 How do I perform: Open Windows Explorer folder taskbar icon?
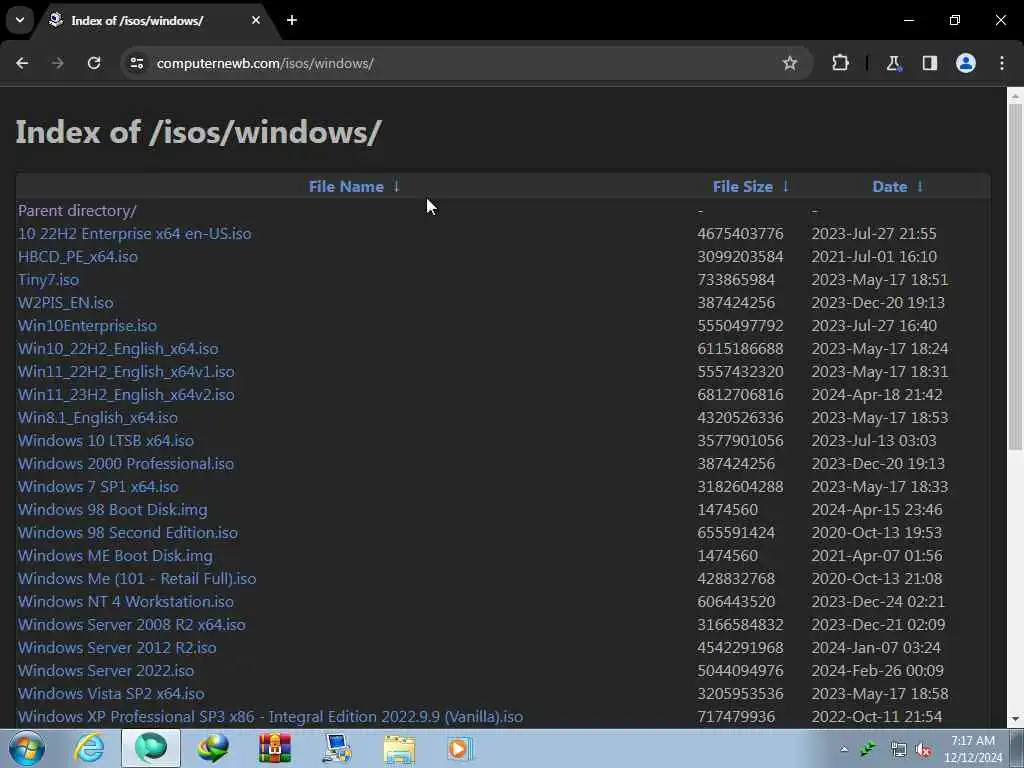[399, 748]
